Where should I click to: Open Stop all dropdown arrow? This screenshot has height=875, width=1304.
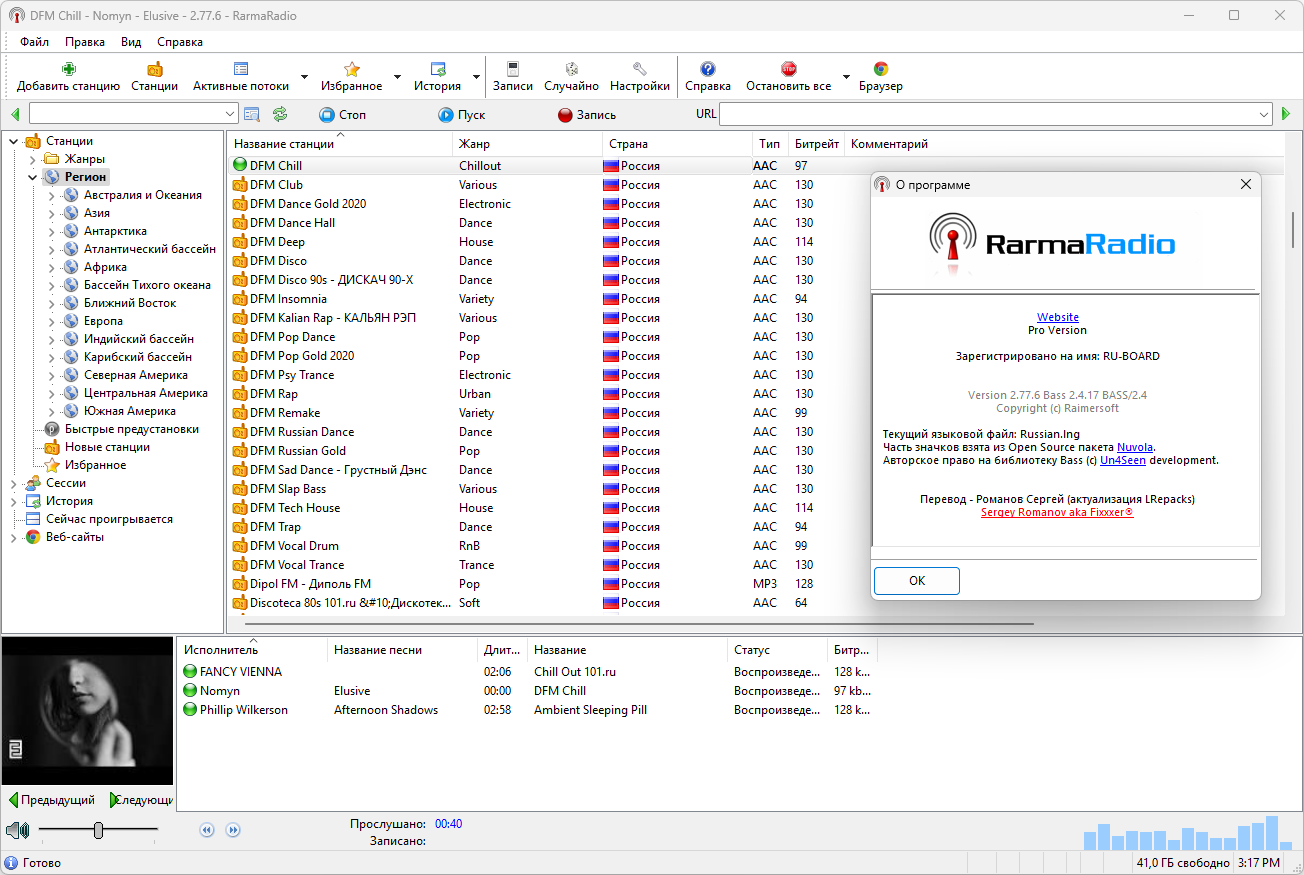[x=846, y=77]
